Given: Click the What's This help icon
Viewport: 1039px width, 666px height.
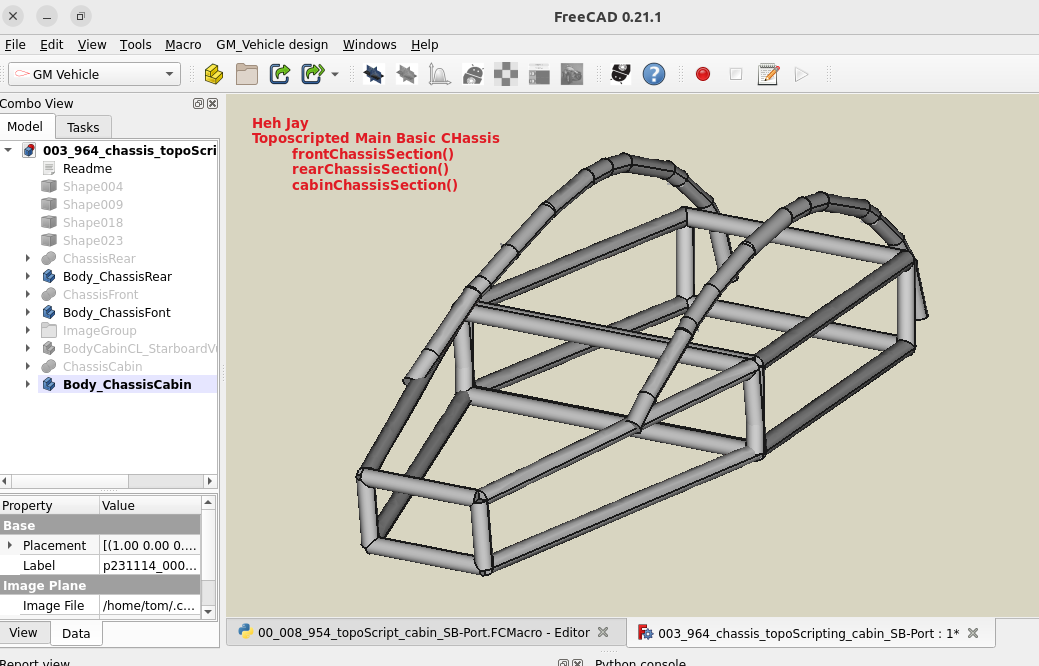Looking at the screenshot, I should [653, 74].
